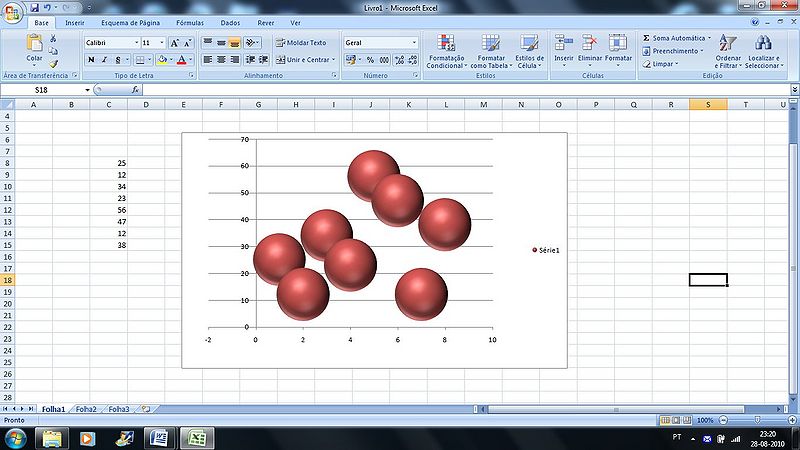Toggle bold formatting (N button)
Image resolution: width=800 pixels, height=450 pixels.
pos(90,60)
